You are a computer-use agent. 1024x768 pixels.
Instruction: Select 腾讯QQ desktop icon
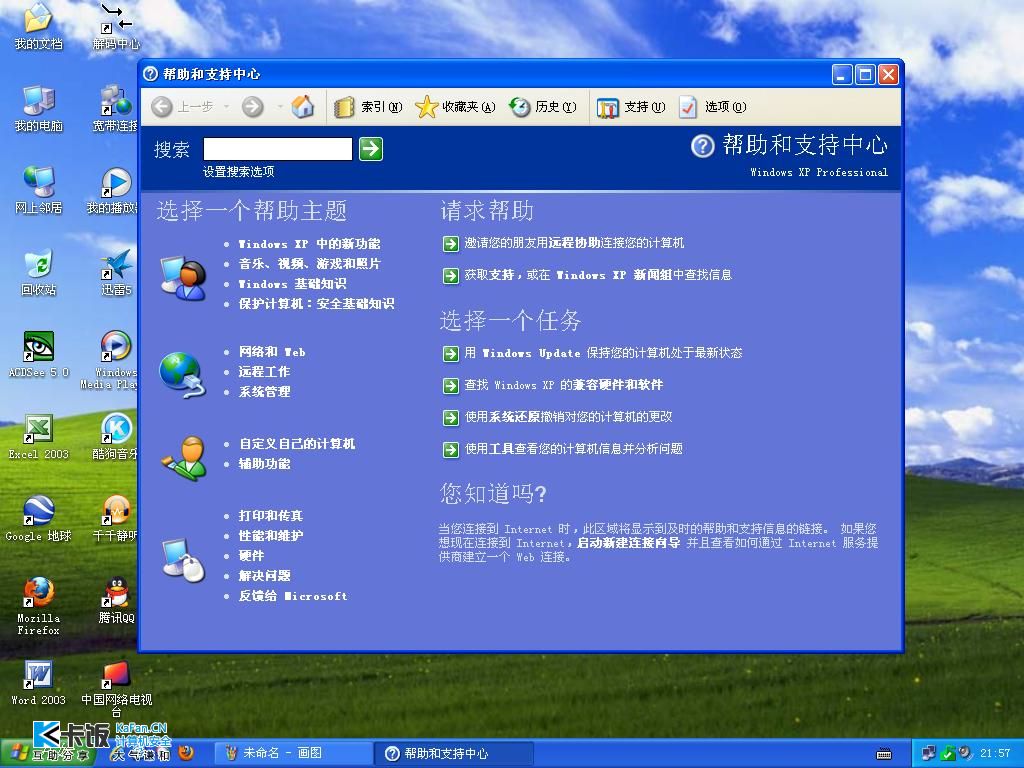[x=116, y=601]
